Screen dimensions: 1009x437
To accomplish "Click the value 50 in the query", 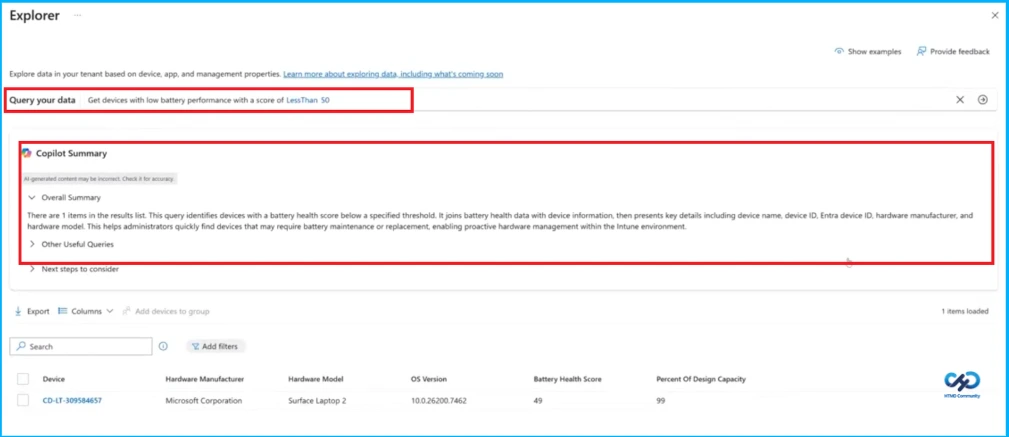I will tap(325, 100).
